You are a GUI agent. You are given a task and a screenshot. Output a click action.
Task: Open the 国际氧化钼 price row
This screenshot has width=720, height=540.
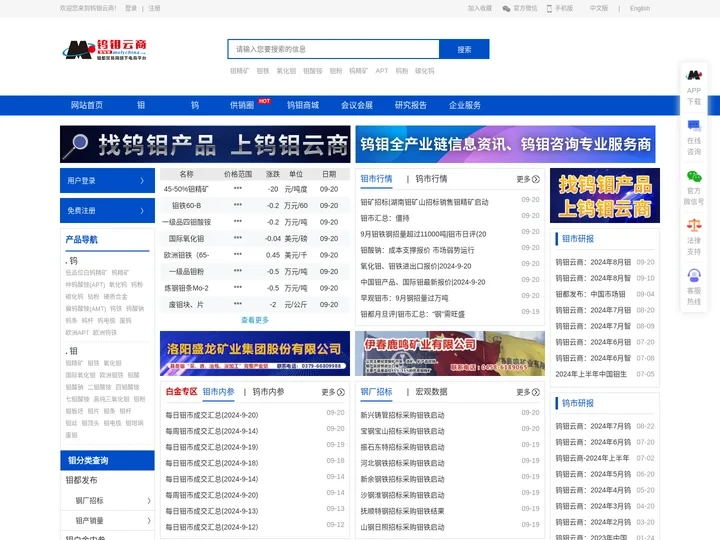coord(255,238)
